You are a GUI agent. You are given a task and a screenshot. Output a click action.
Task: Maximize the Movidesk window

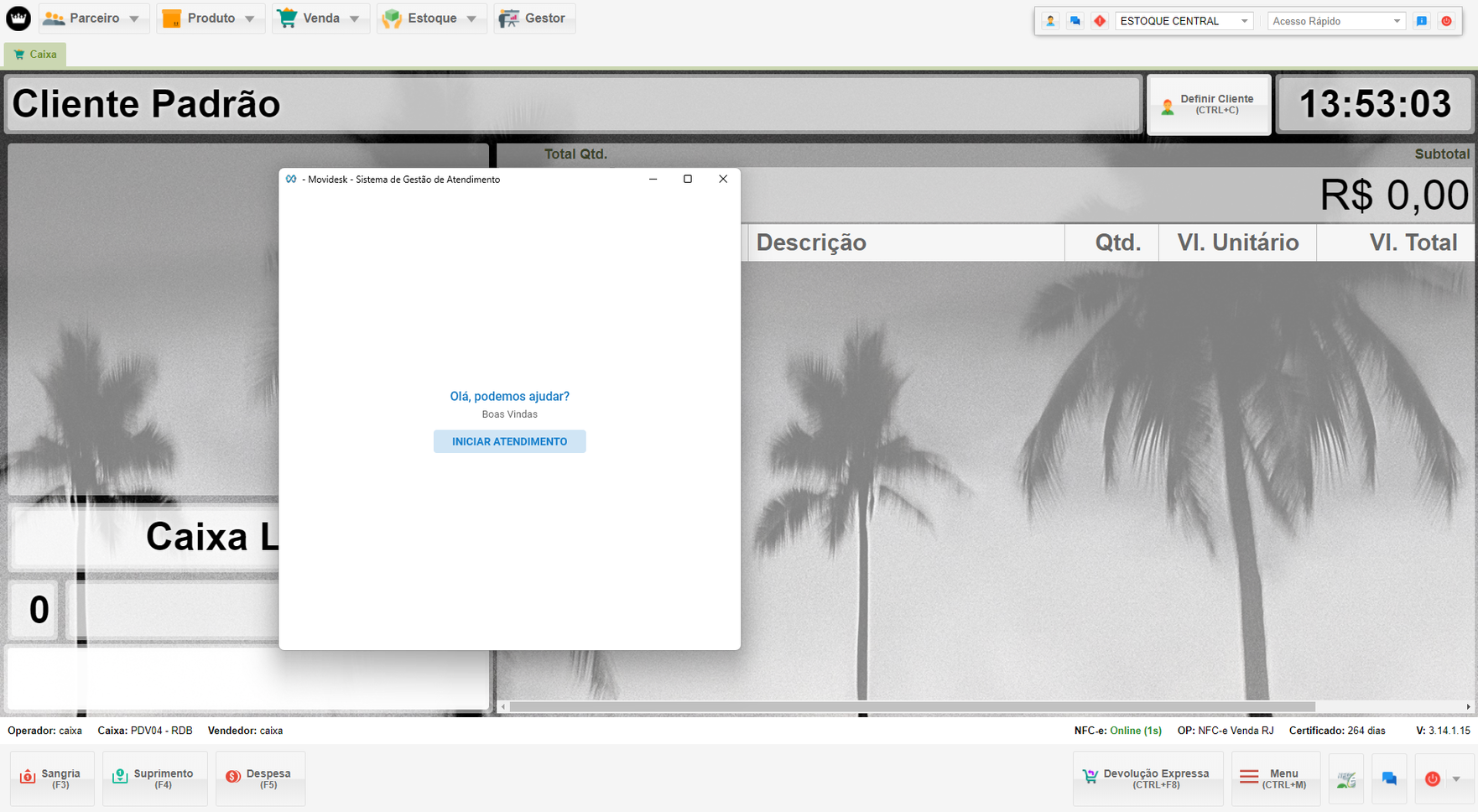(x=688, y=180)
